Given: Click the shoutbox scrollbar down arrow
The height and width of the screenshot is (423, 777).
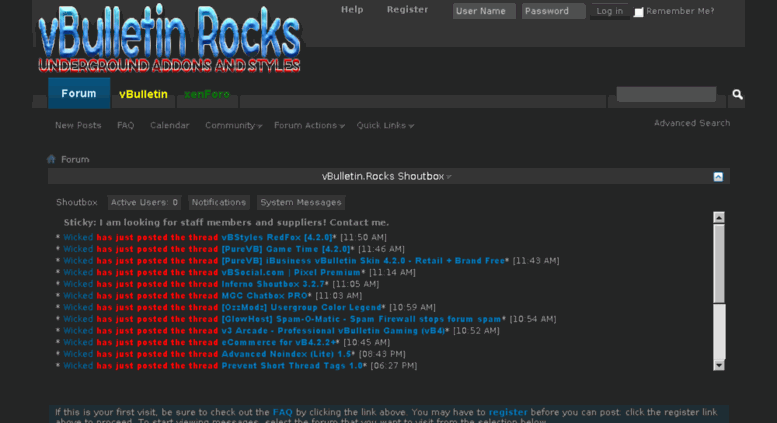Looking at the screenshot, I should pos(719,365).
